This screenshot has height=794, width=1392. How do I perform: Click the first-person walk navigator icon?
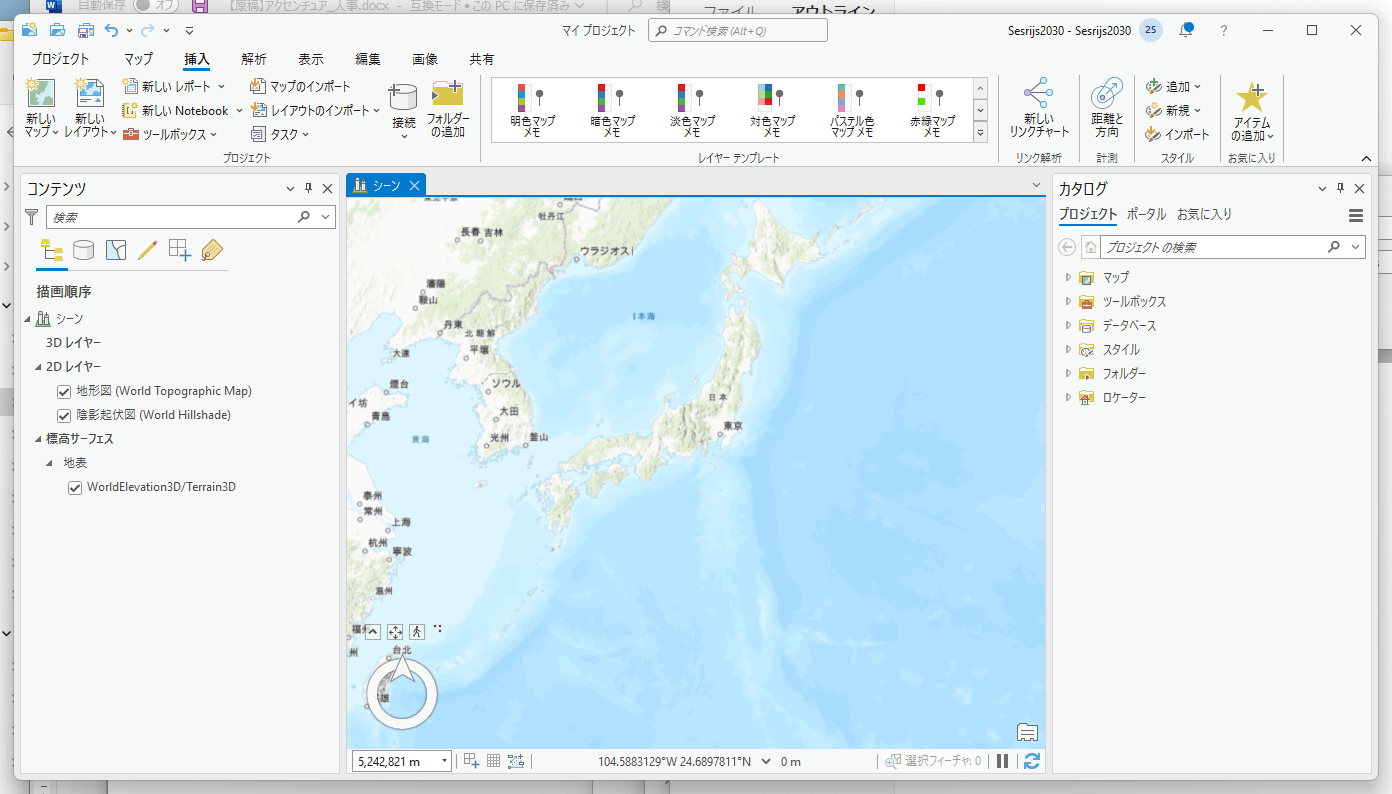417,632
